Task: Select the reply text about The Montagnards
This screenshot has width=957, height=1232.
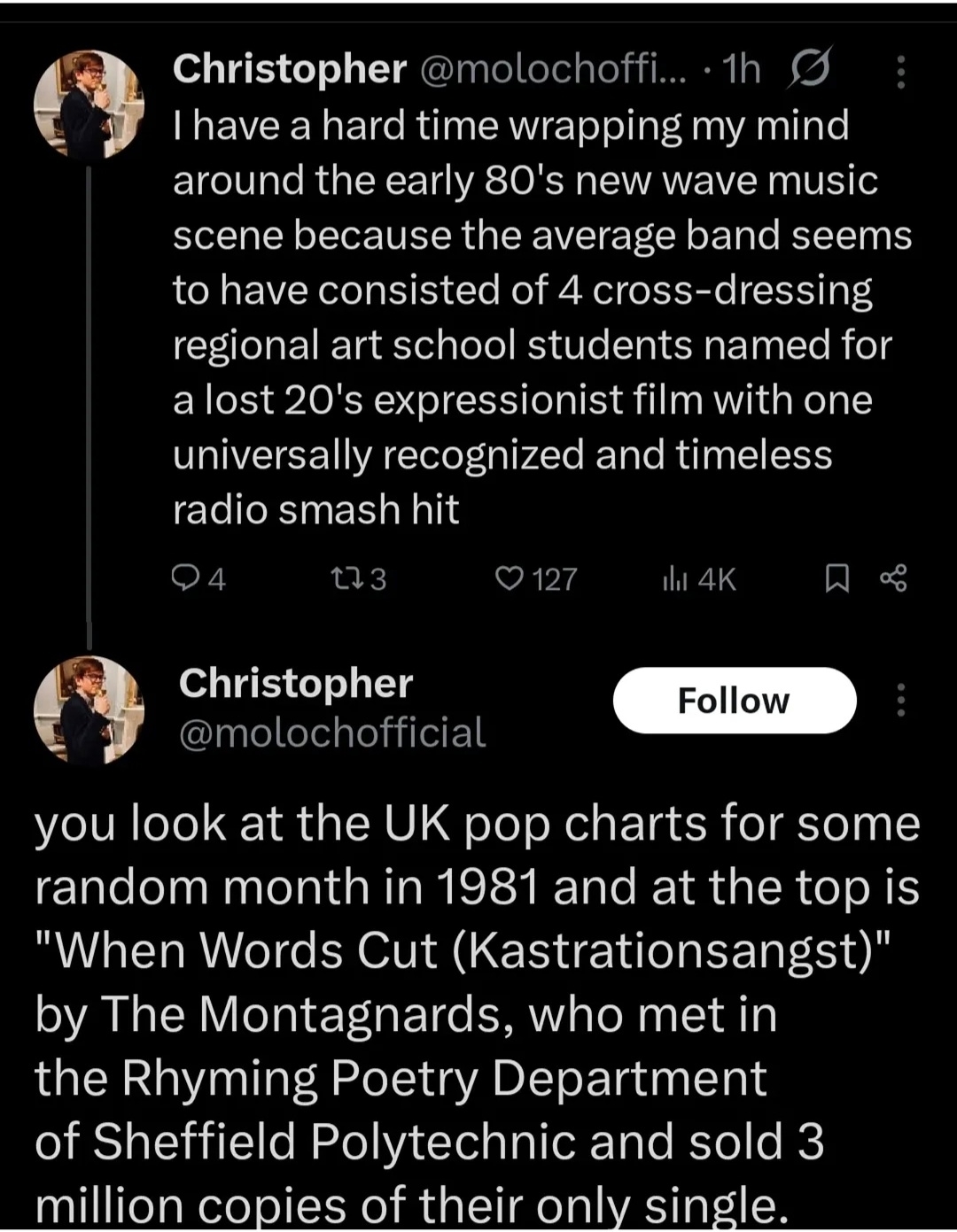Action: [477, 1013]
